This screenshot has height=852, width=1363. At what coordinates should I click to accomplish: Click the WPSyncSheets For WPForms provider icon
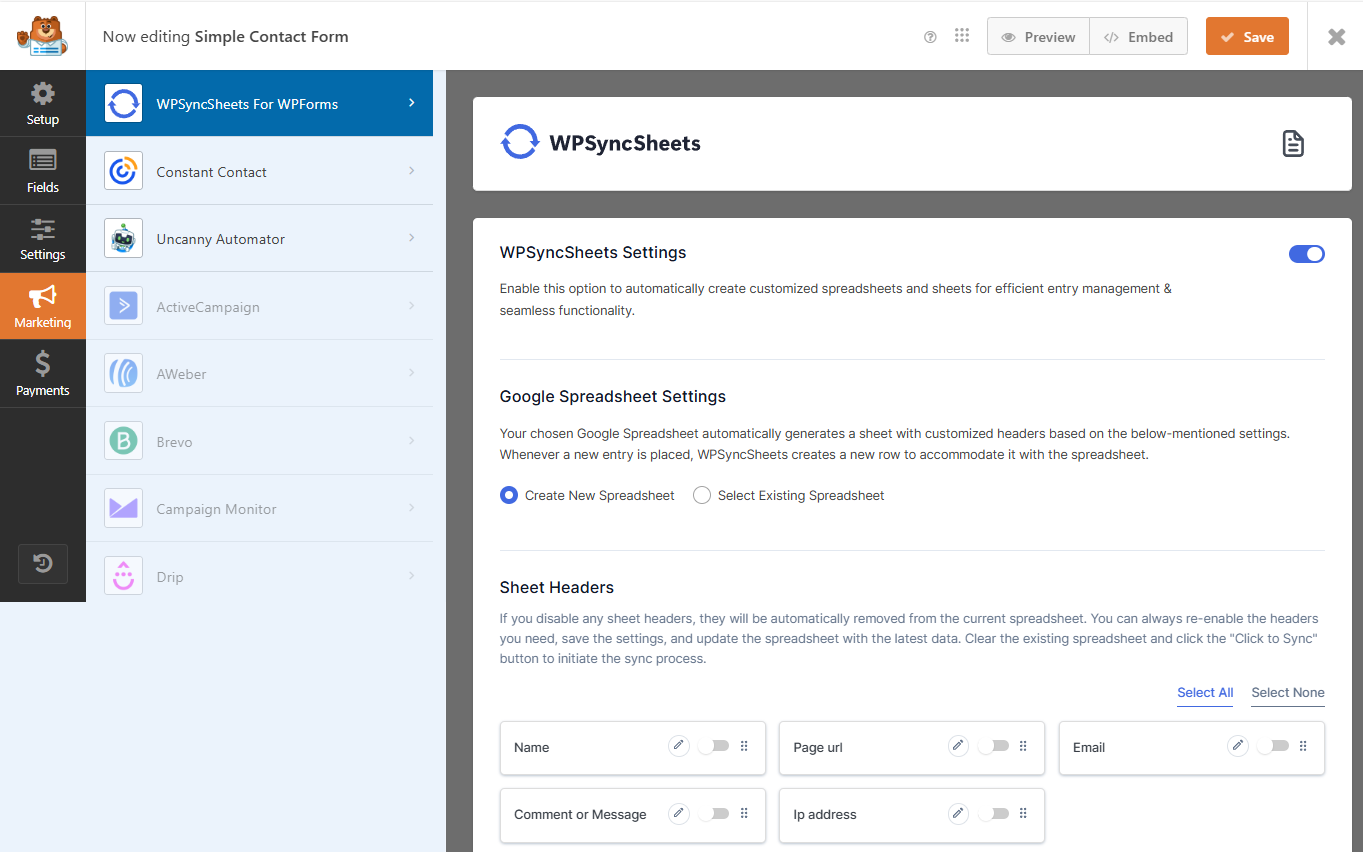click(124, 103)
